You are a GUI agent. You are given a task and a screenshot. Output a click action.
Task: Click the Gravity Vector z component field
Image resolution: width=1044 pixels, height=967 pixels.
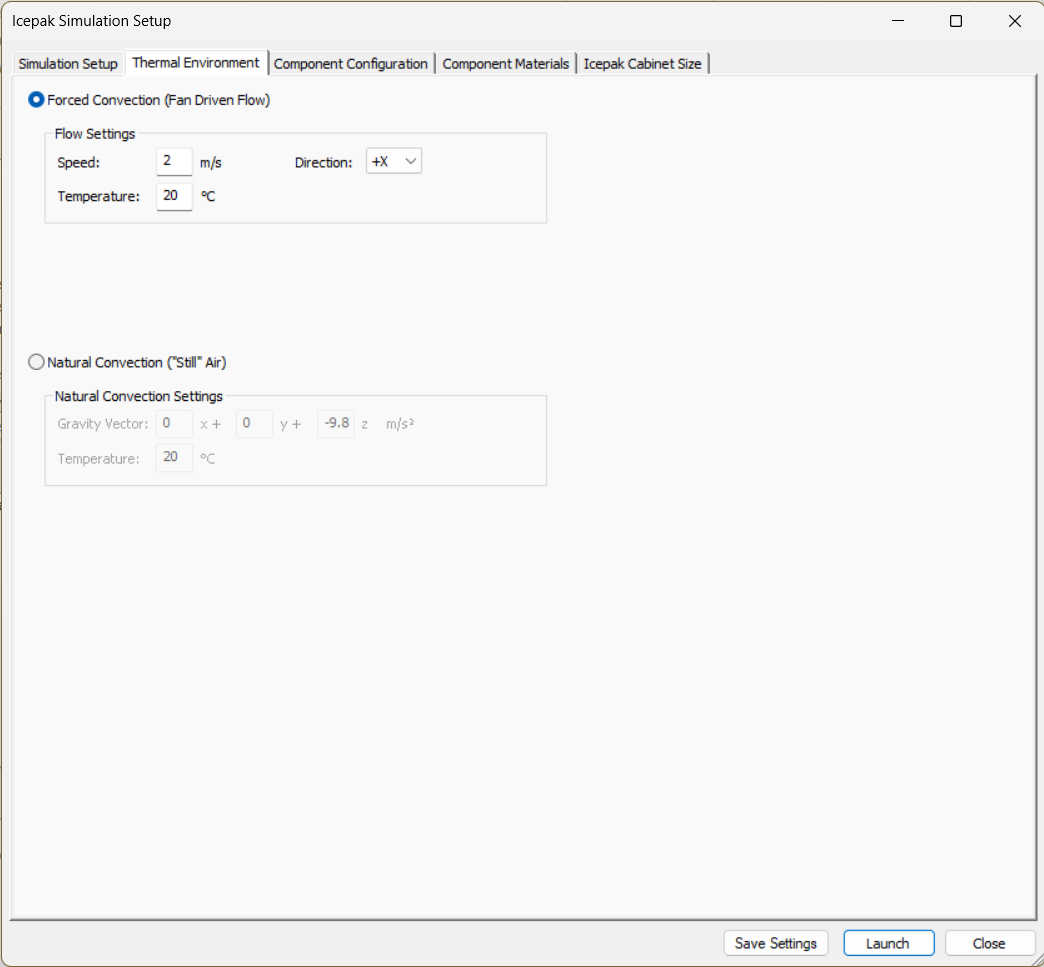tap(336, 424)
